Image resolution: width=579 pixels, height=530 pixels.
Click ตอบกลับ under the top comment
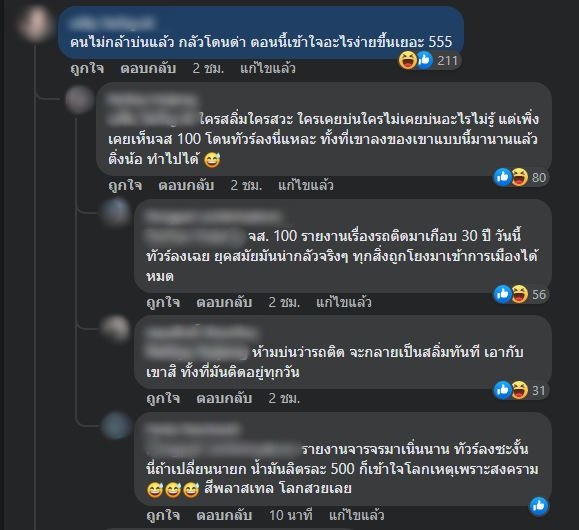148,69
